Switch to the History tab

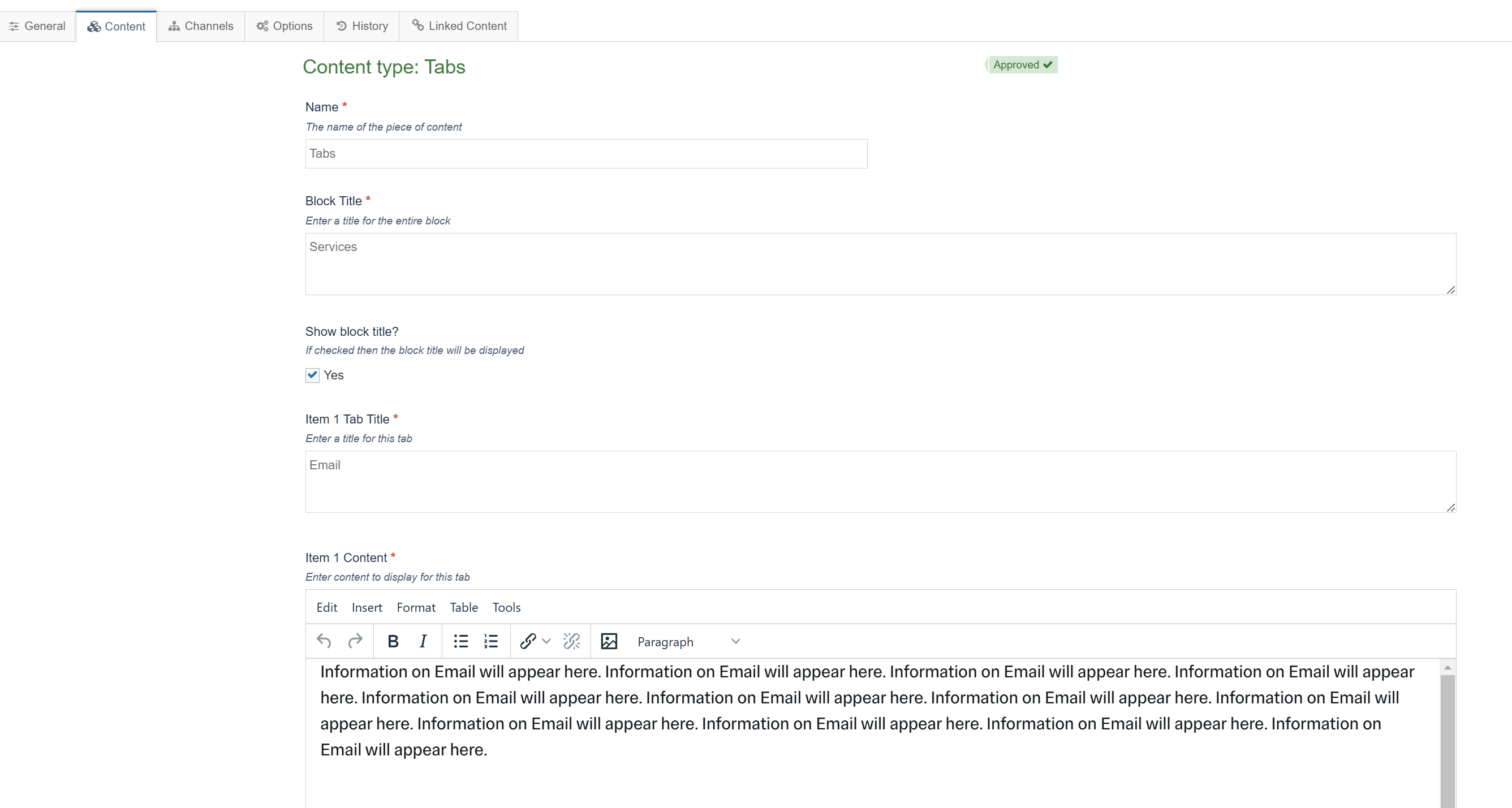coord(361,26)
